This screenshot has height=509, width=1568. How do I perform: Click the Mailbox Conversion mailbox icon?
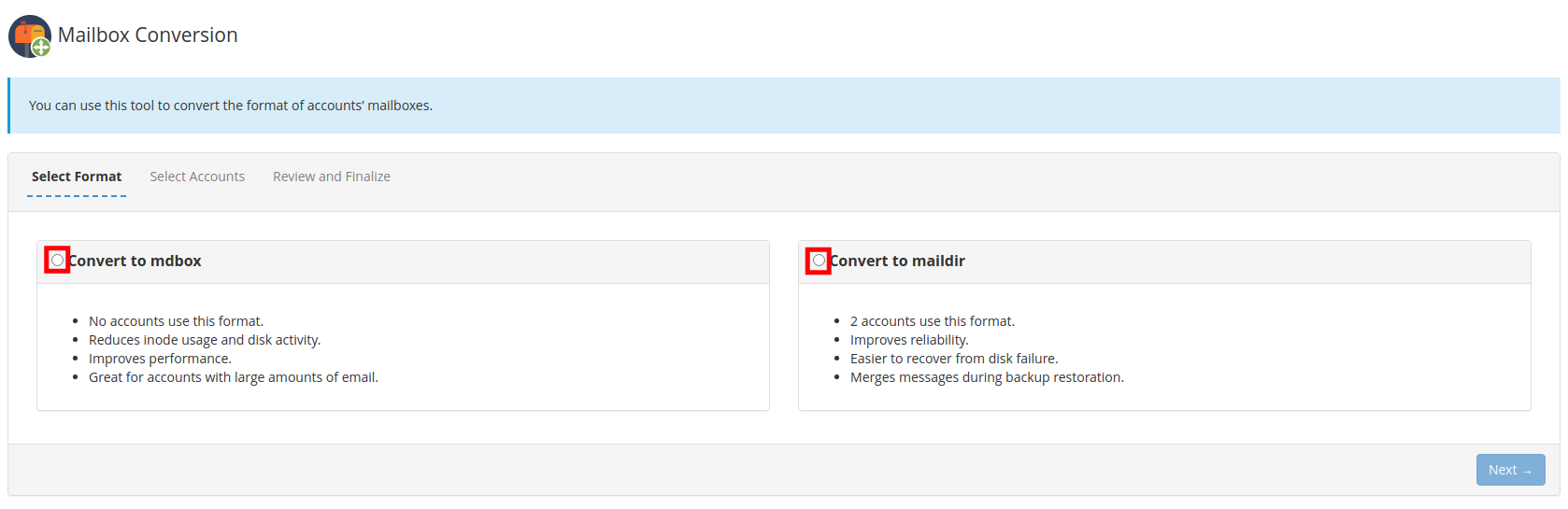[x=26, y=34]
